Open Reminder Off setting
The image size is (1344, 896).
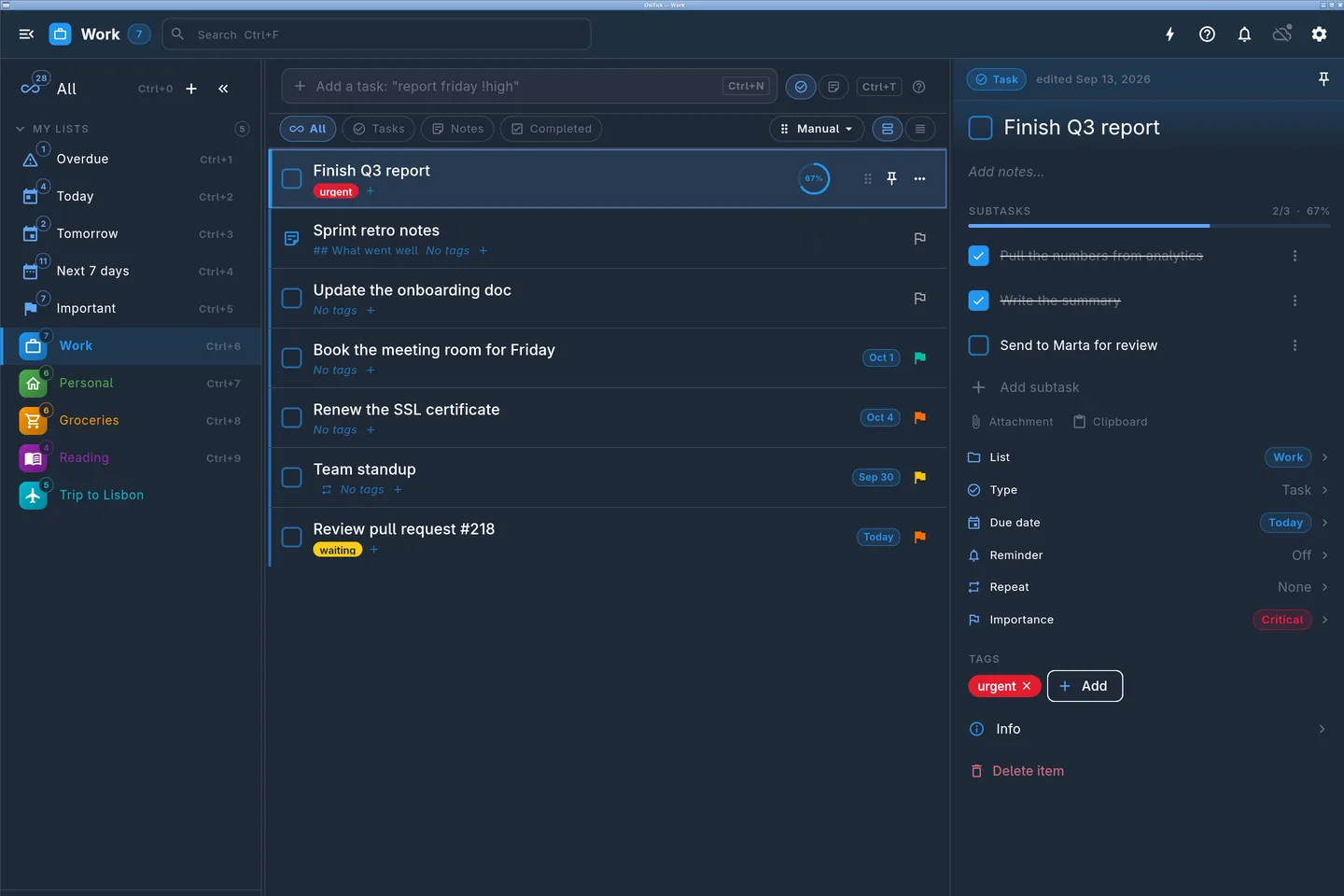[1147, 555]
